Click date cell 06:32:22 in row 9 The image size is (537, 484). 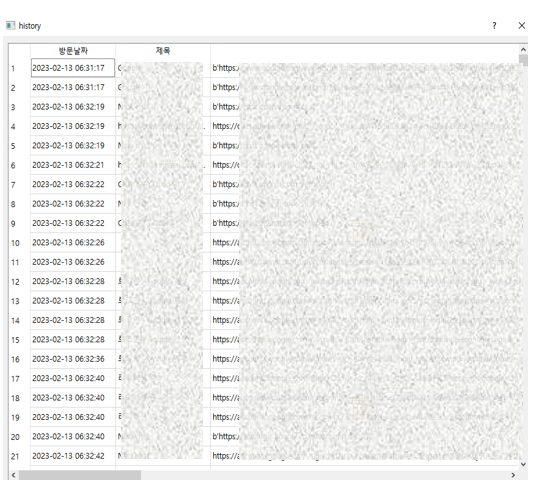pyautogui.click(x=73, y=223)
